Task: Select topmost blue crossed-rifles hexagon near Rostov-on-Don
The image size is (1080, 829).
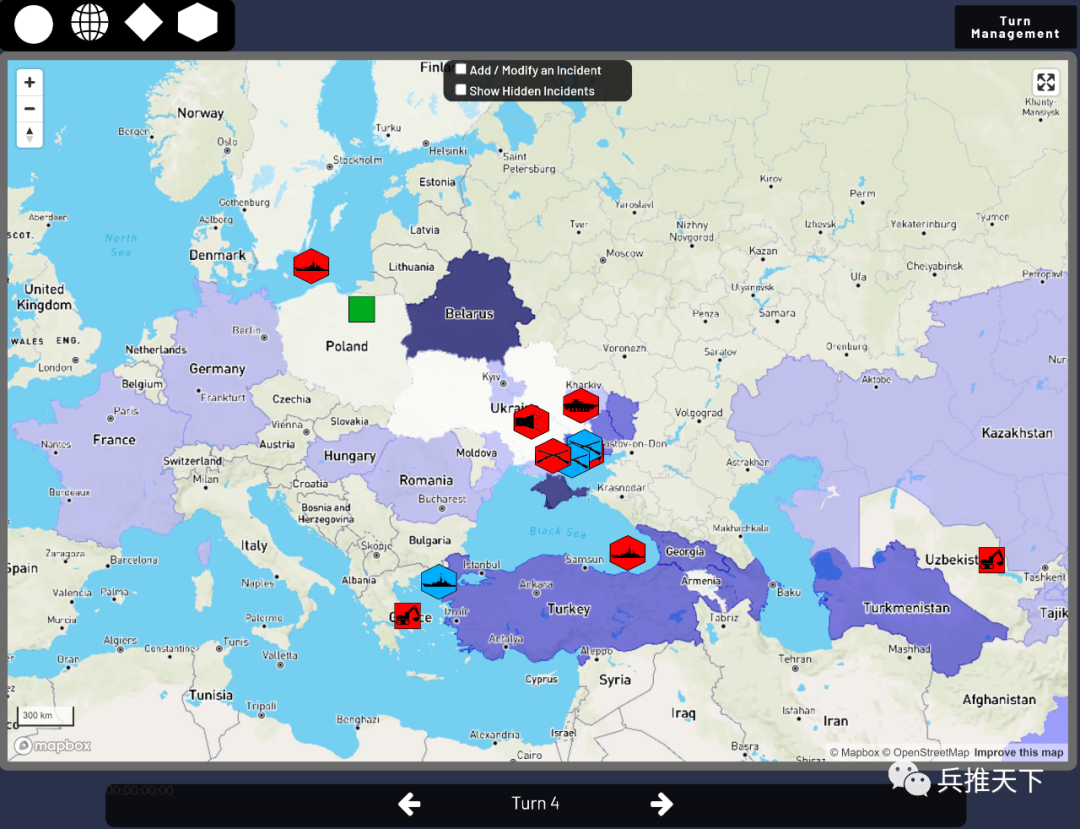Action: click(586, 445)
